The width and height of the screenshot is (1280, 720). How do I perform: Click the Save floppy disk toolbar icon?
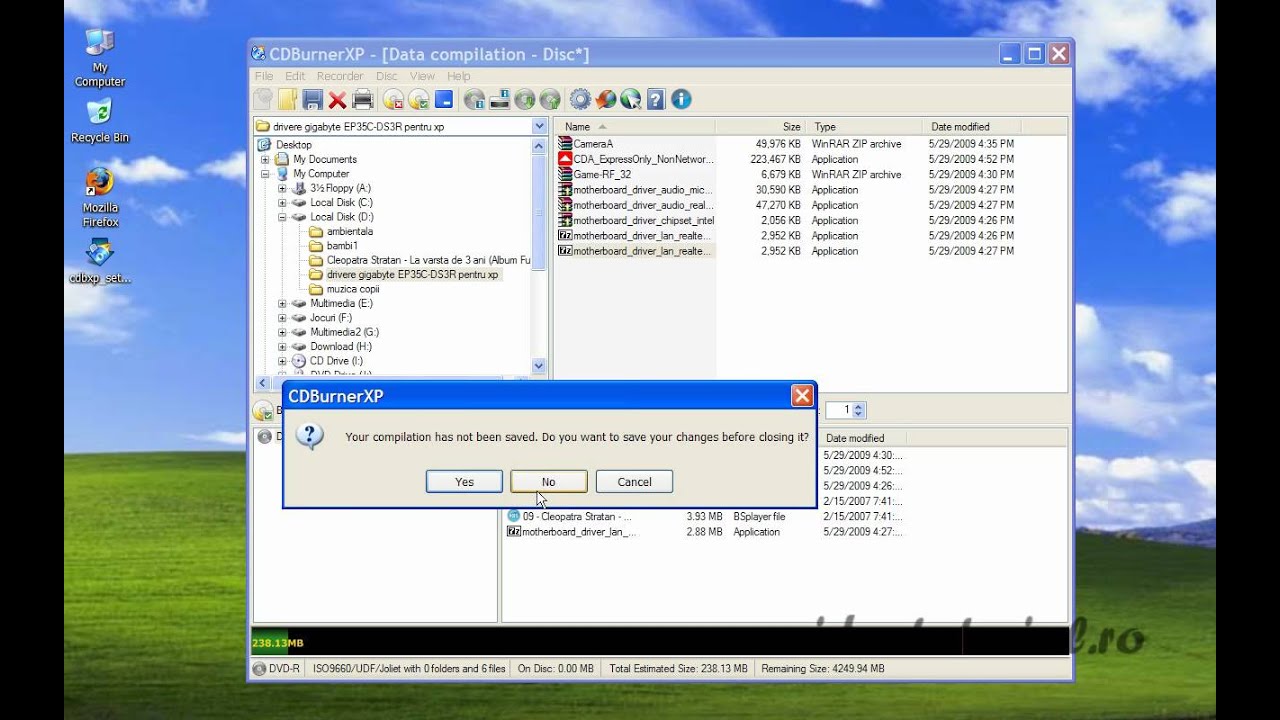pos(313,99)
